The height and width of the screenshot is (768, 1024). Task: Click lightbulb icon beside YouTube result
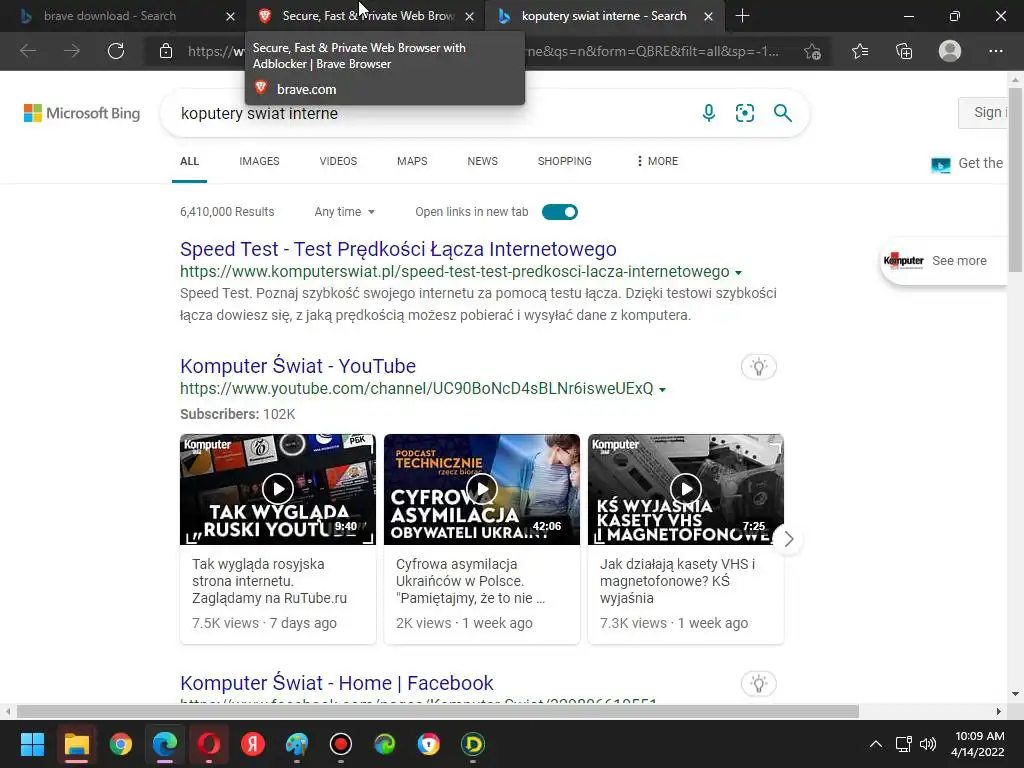click(758, 366)
